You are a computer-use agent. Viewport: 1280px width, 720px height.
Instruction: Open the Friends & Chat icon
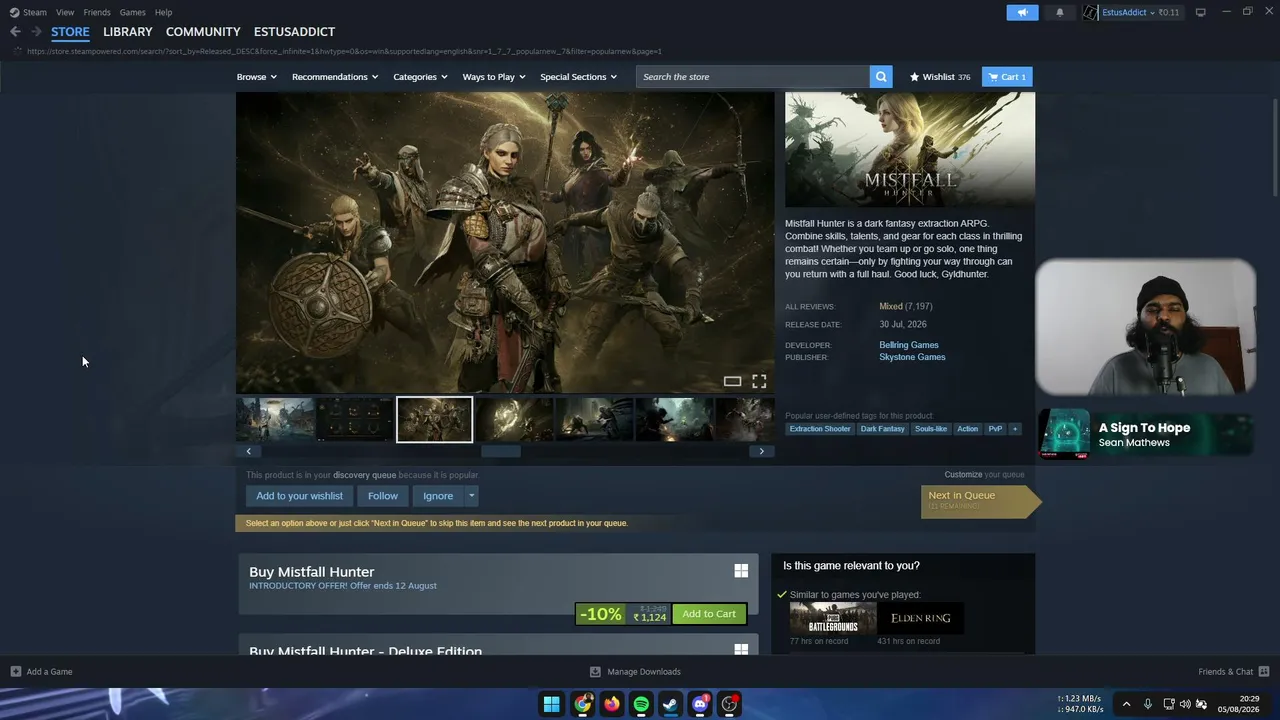[1264, 672]
